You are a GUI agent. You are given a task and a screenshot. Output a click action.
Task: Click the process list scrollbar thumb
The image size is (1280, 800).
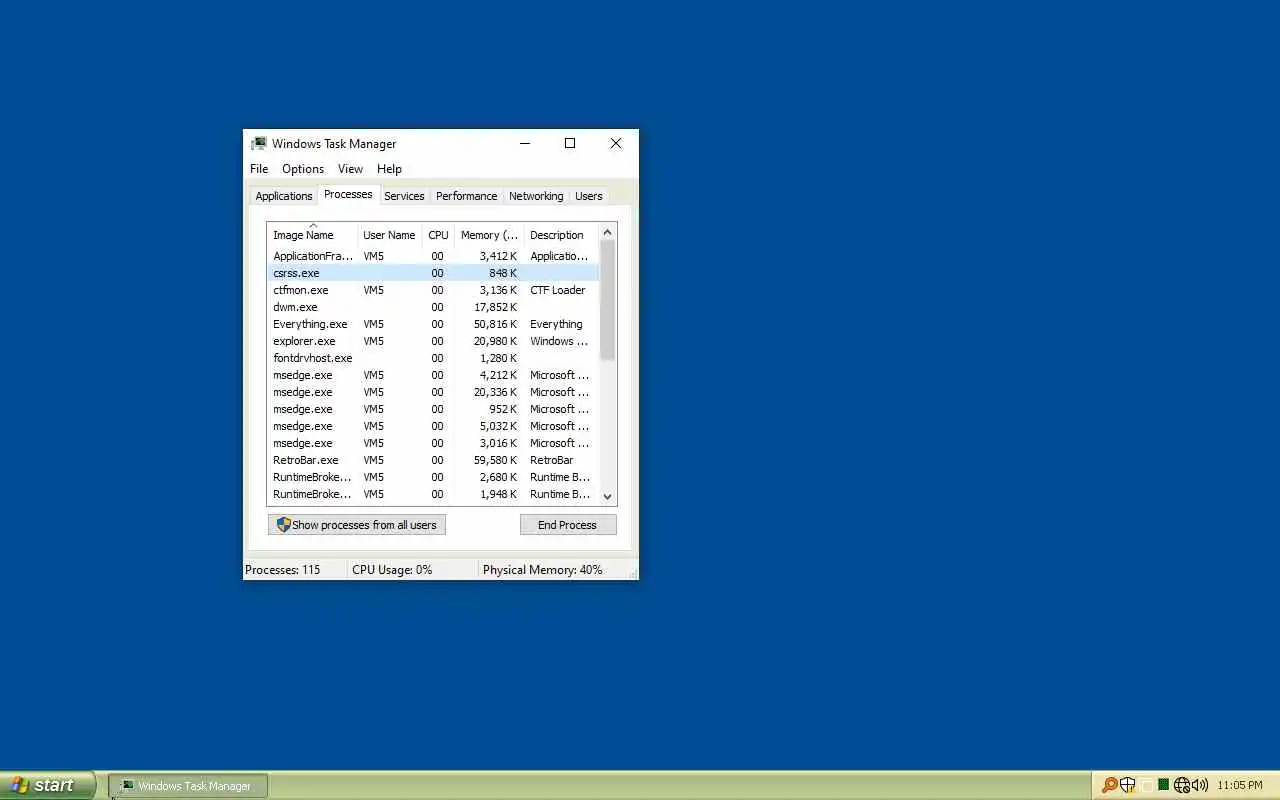[x=607, y=300]
